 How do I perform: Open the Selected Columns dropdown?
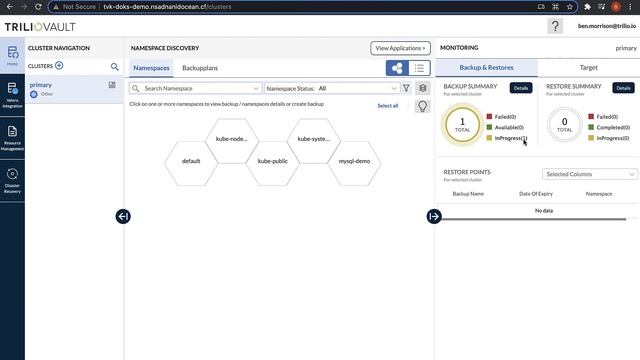(589, 174)
